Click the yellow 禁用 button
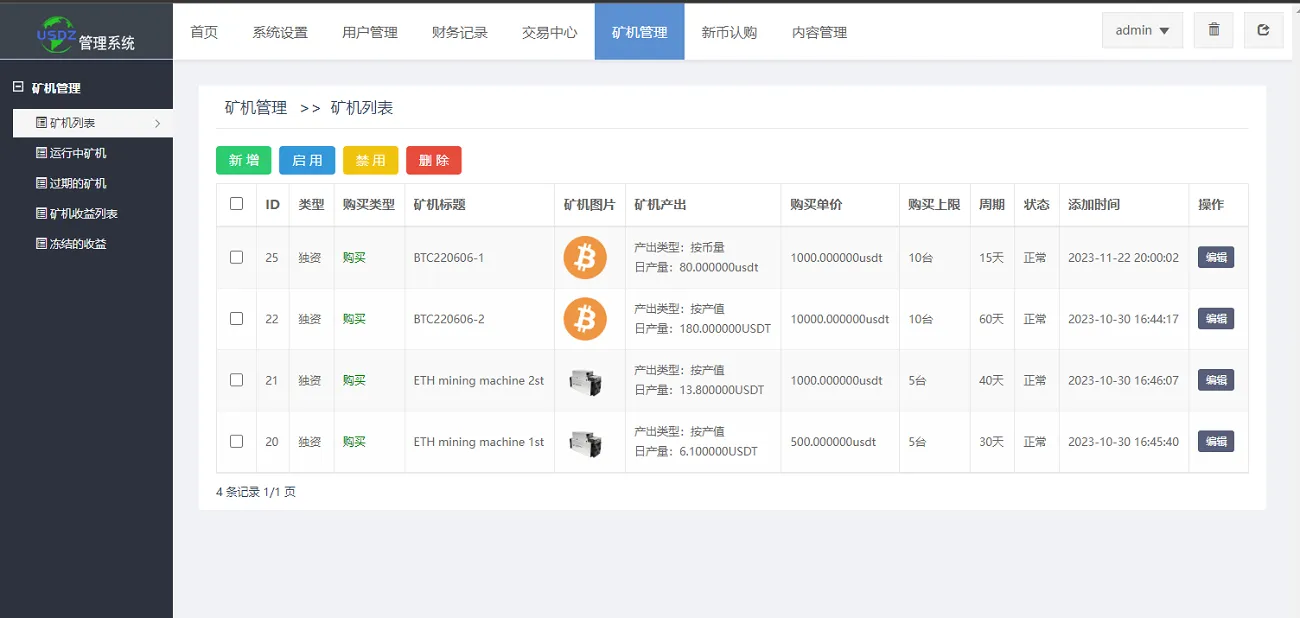1300x618 pixels. 370,160
